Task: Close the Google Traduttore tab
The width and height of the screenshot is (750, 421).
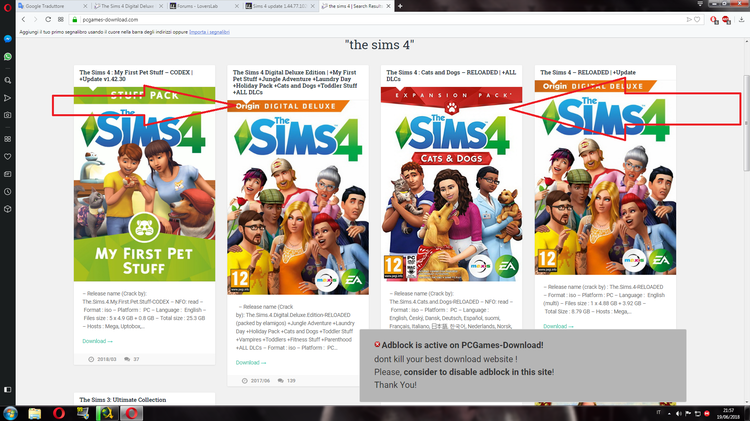Action: 85,6
